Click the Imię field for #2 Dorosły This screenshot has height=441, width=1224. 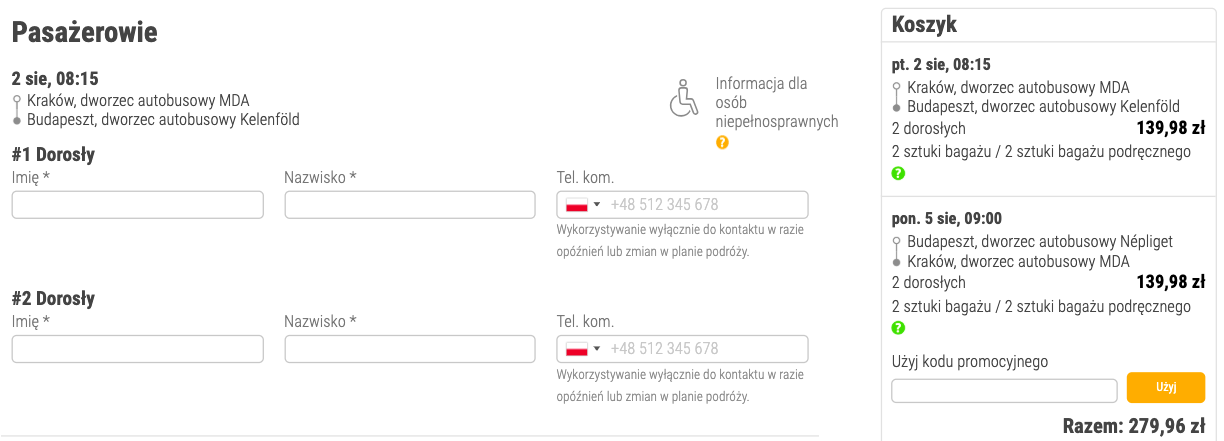coord(137,349)
